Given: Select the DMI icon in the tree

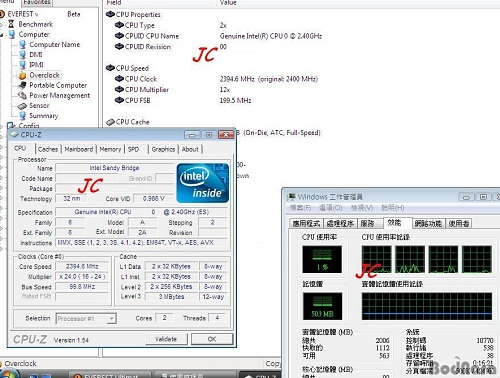Looking at the screenshot, I should 23,54.
